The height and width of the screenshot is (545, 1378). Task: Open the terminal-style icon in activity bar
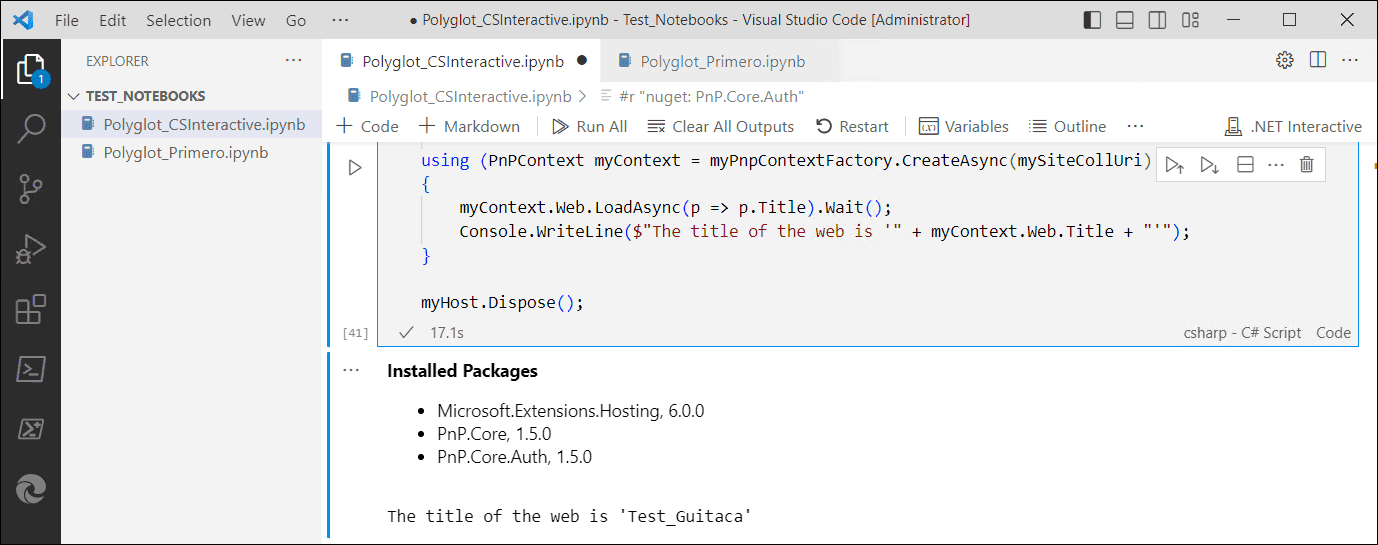31,369
